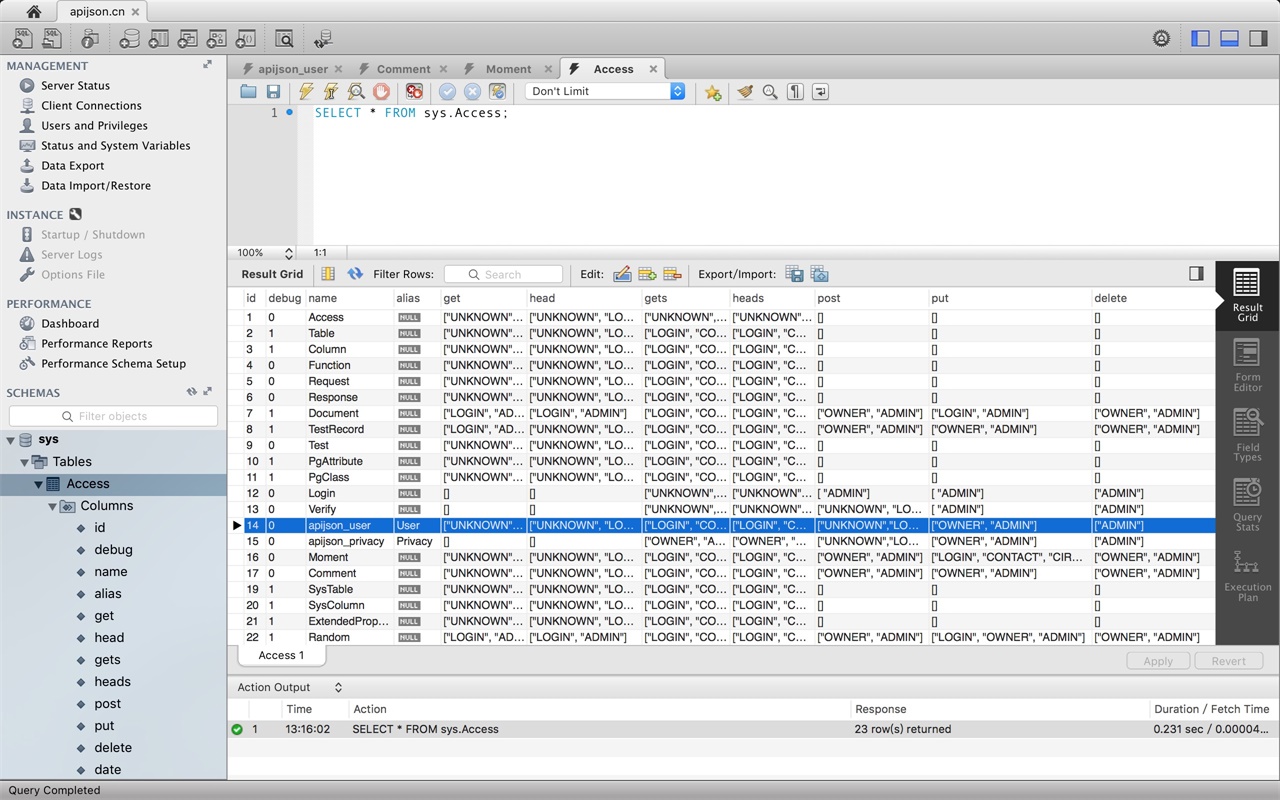Viewport: 1280px width, 800px height.
Task: Open find panel with the magnifier icon
Action: (x=770, y=91)
